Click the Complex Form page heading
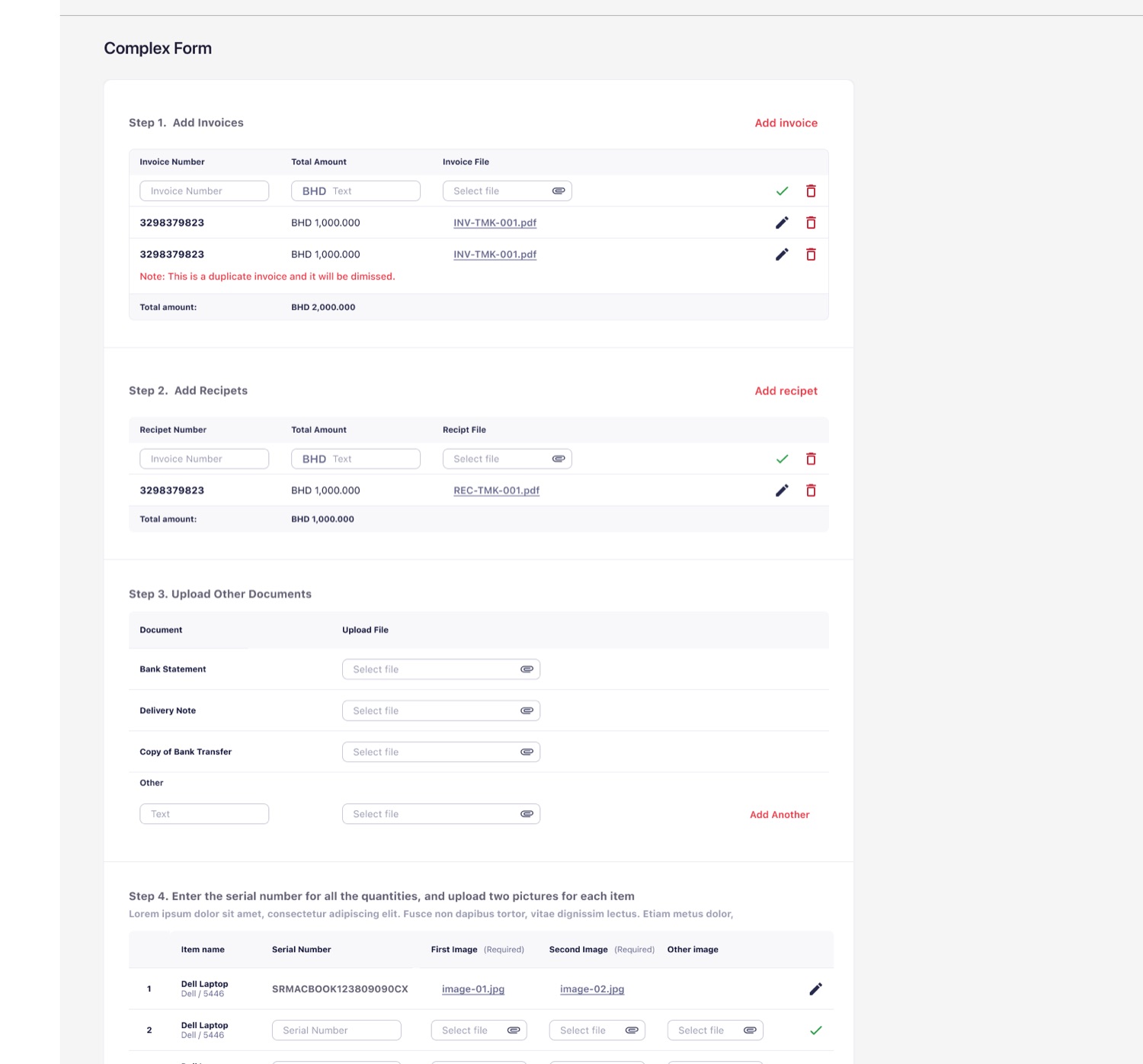Viewport: 1143px width, 1064px height. 158,49
